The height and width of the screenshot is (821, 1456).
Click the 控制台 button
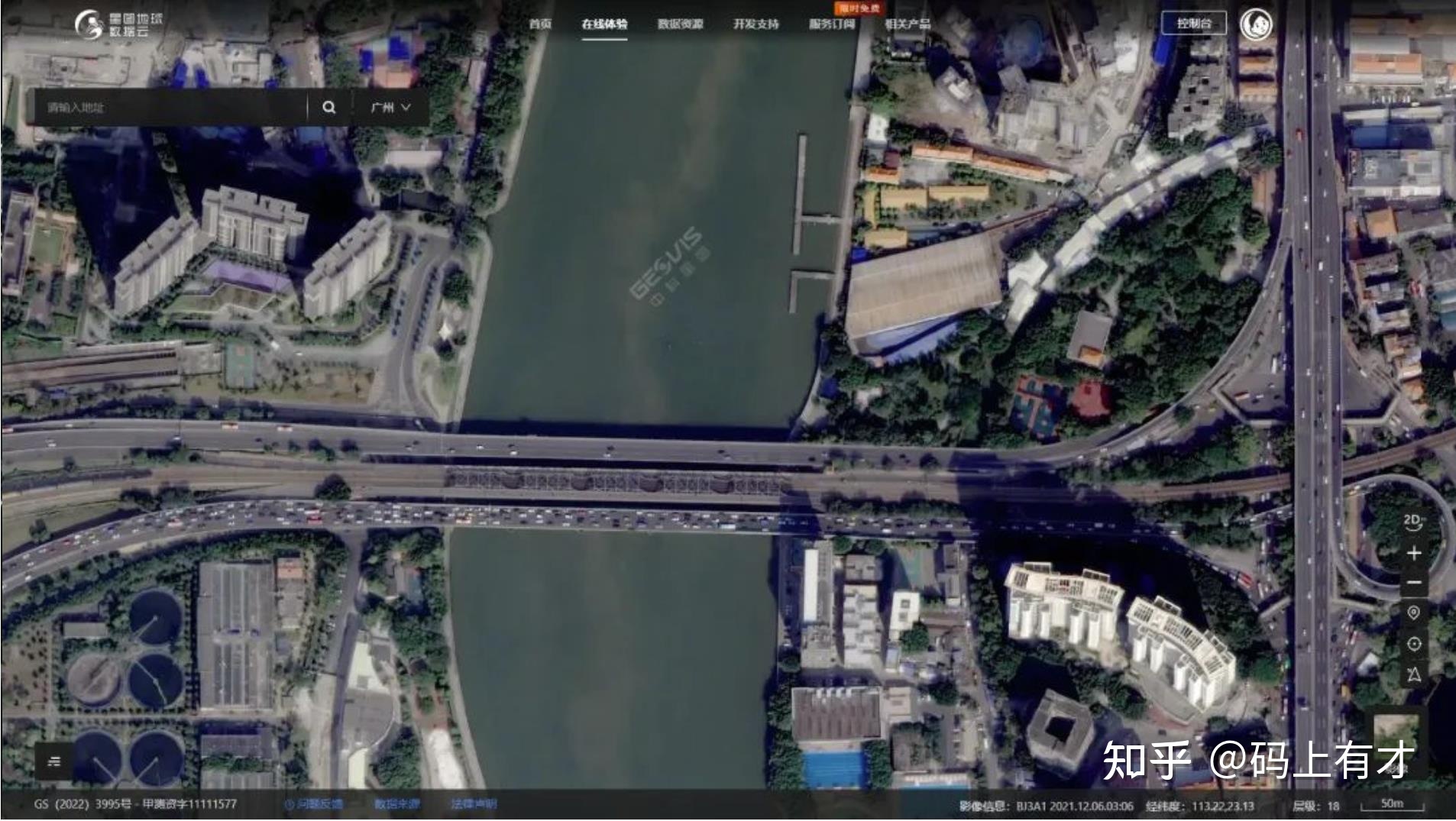click(x=1193, y=24)
